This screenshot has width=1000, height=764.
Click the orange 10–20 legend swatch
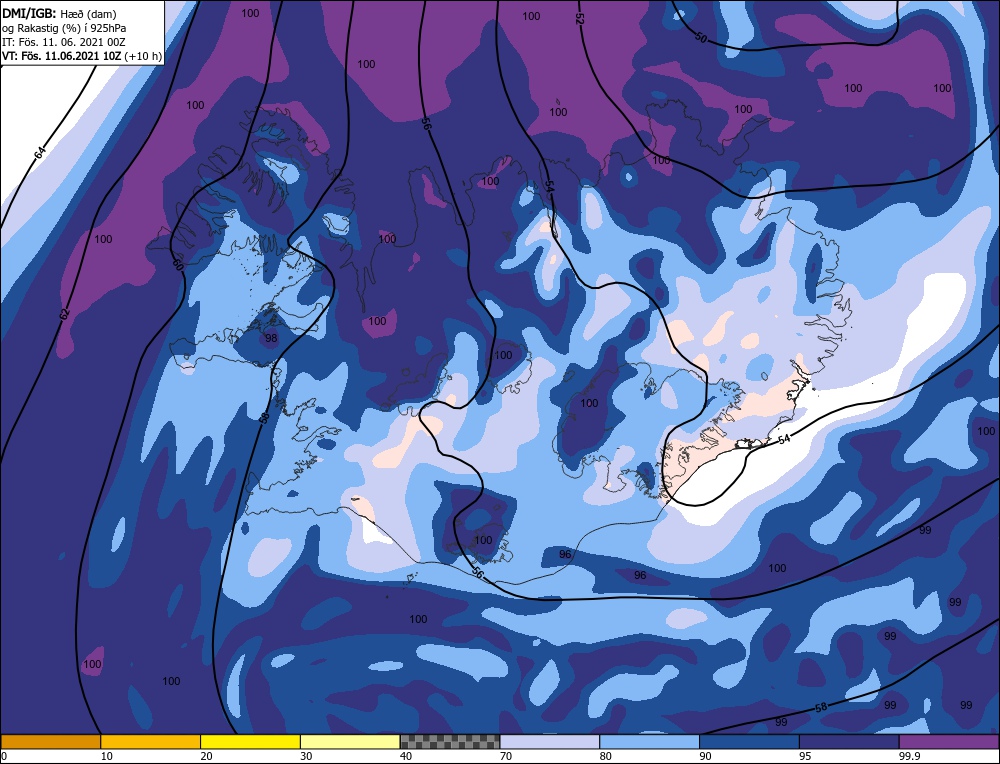pos(151,742)
